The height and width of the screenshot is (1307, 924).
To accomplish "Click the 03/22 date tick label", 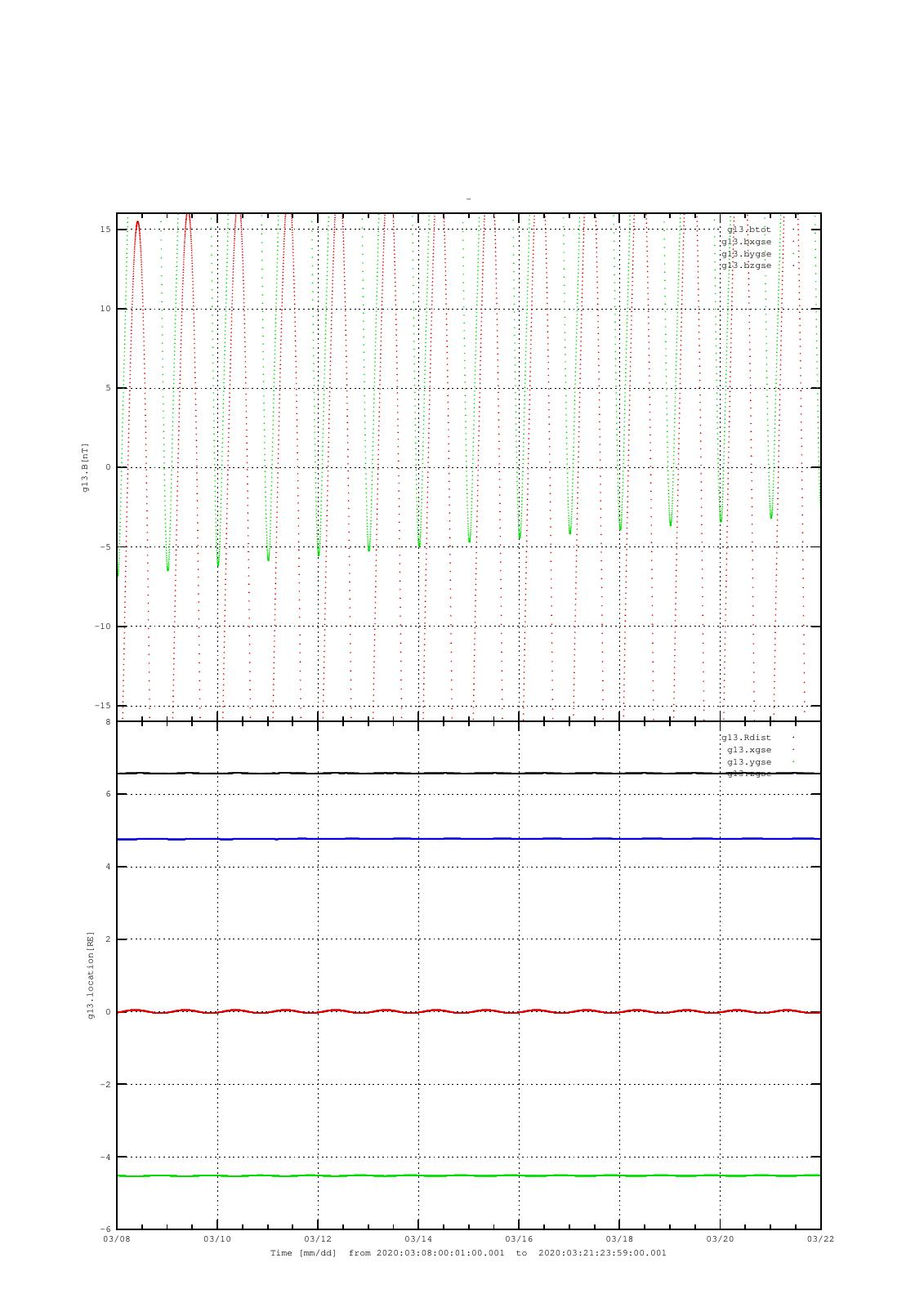I will click(820, 1239).
